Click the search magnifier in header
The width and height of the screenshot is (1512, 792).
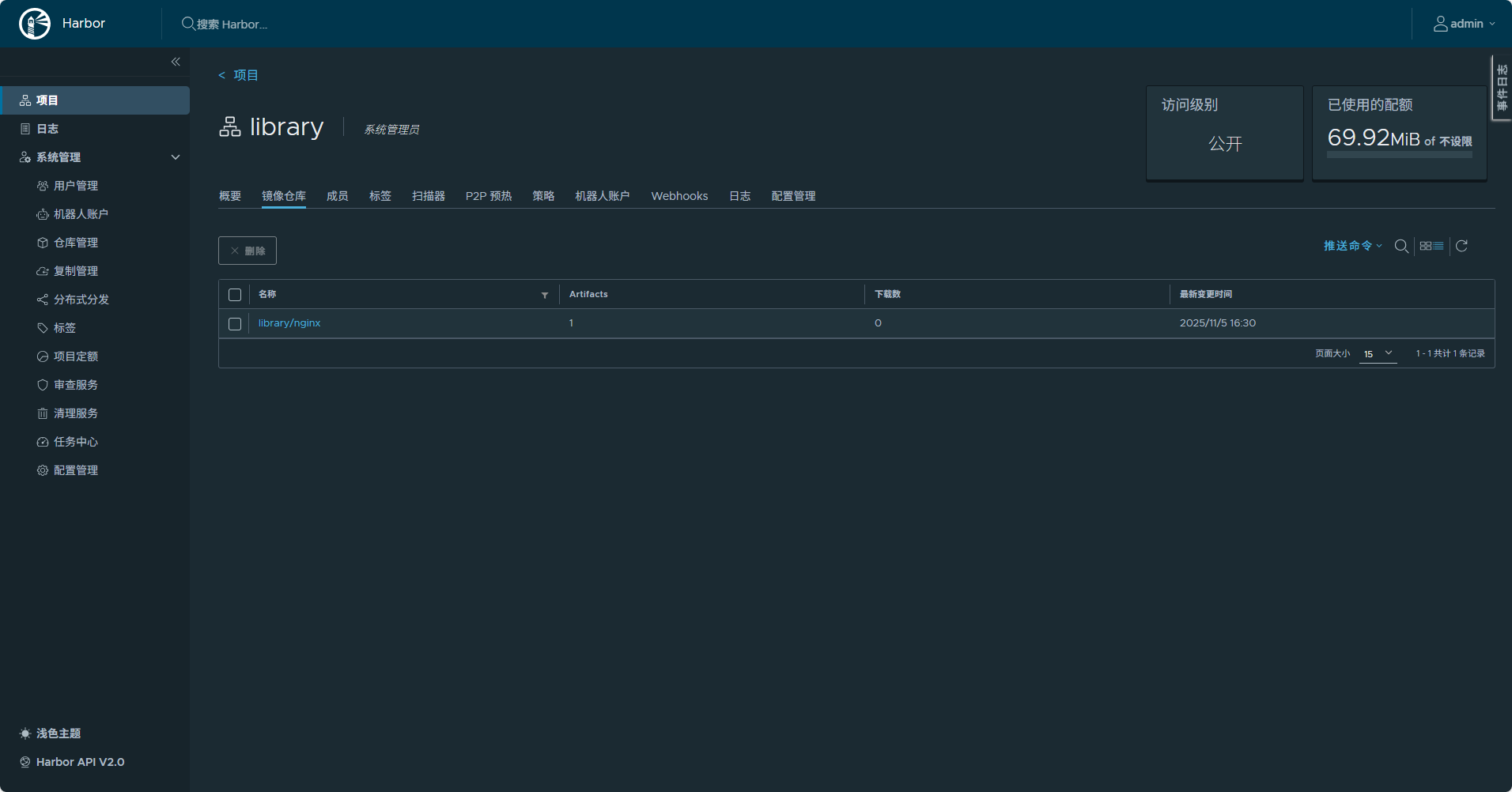[188, 24]
